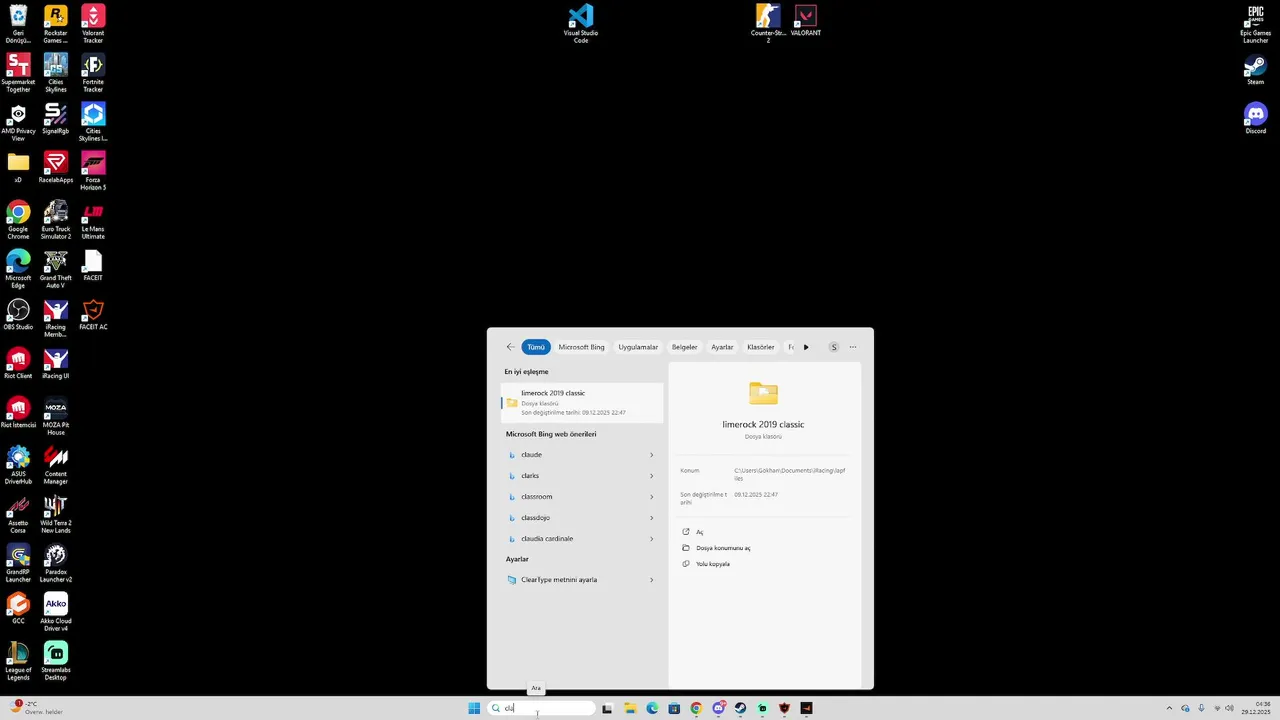Expand the 'classdojo' suggestion chevron
Image resolution: width=1280 pixels, height=720 pixels.
[x=652, y=518]
